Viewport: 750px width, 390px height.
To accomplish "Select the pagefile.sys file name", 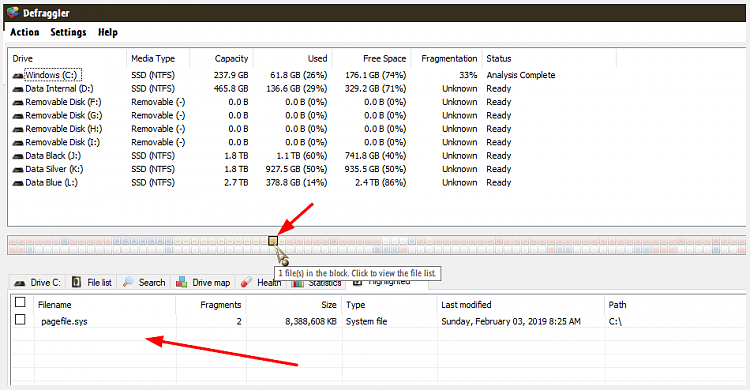I will 64,322.
